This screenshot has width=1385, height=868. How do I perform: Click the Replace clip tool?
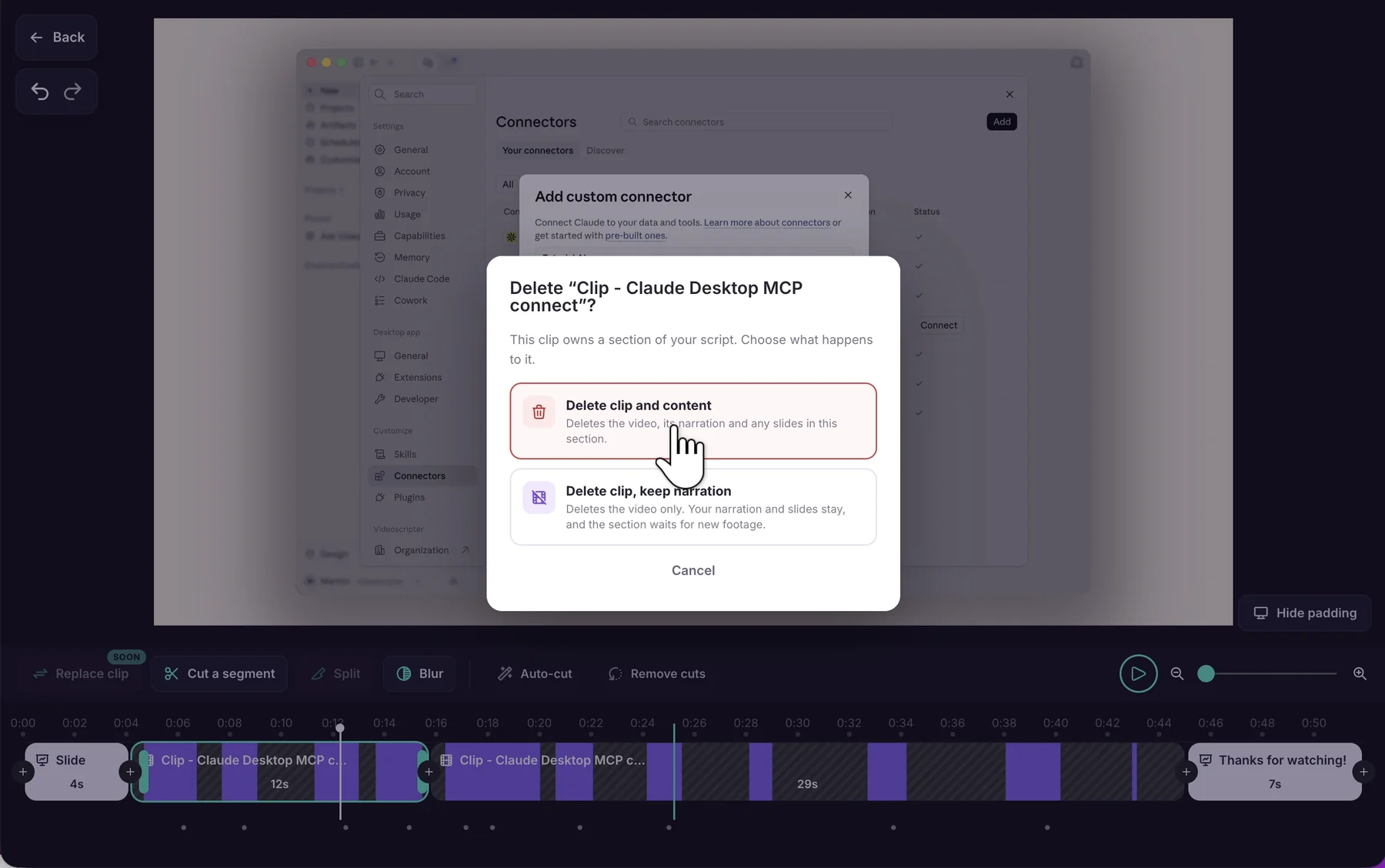coord(81,673)
